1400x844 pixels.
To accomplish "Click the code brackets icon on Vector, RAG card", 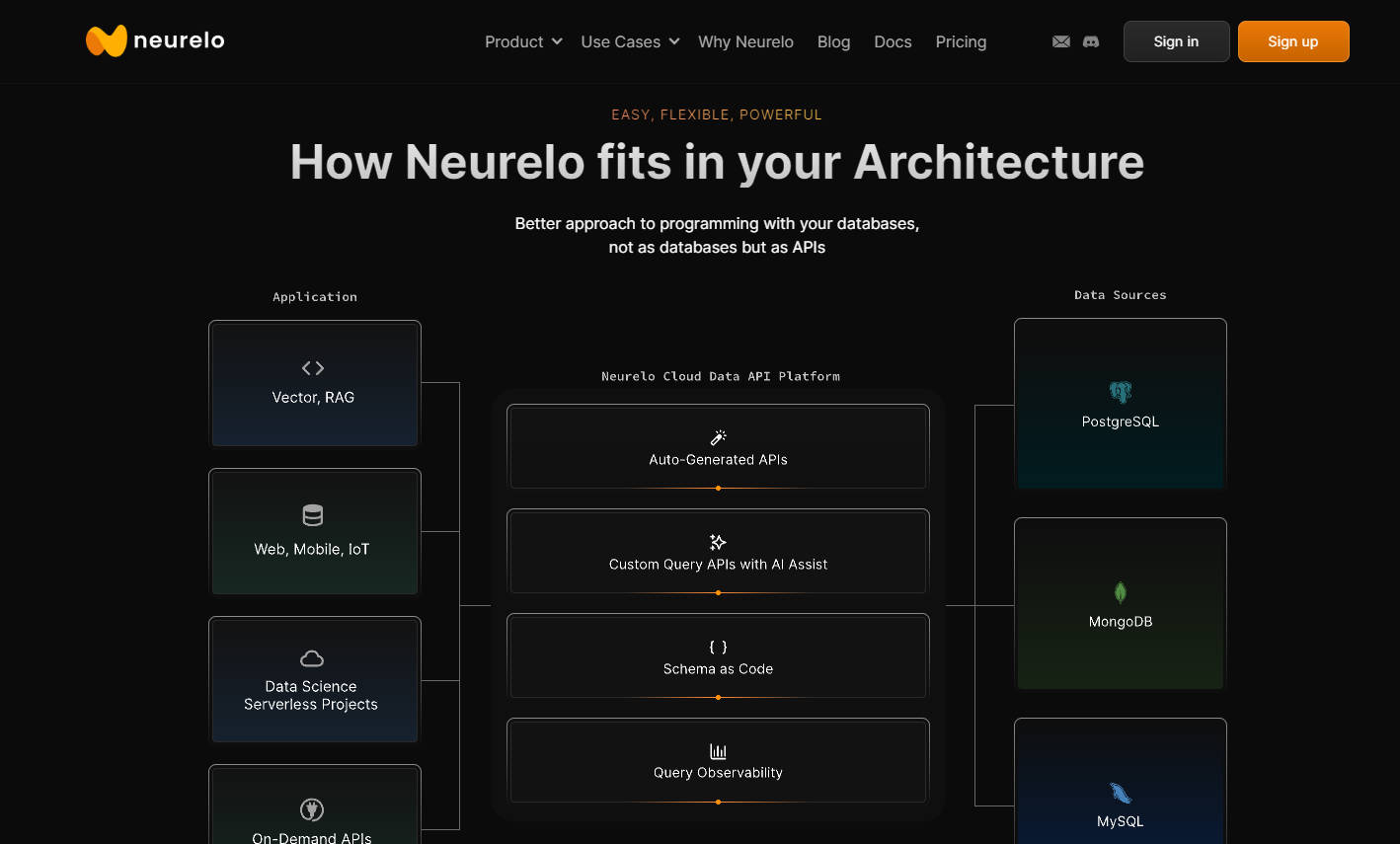I will pyautogui.click(x=312, y=367).
